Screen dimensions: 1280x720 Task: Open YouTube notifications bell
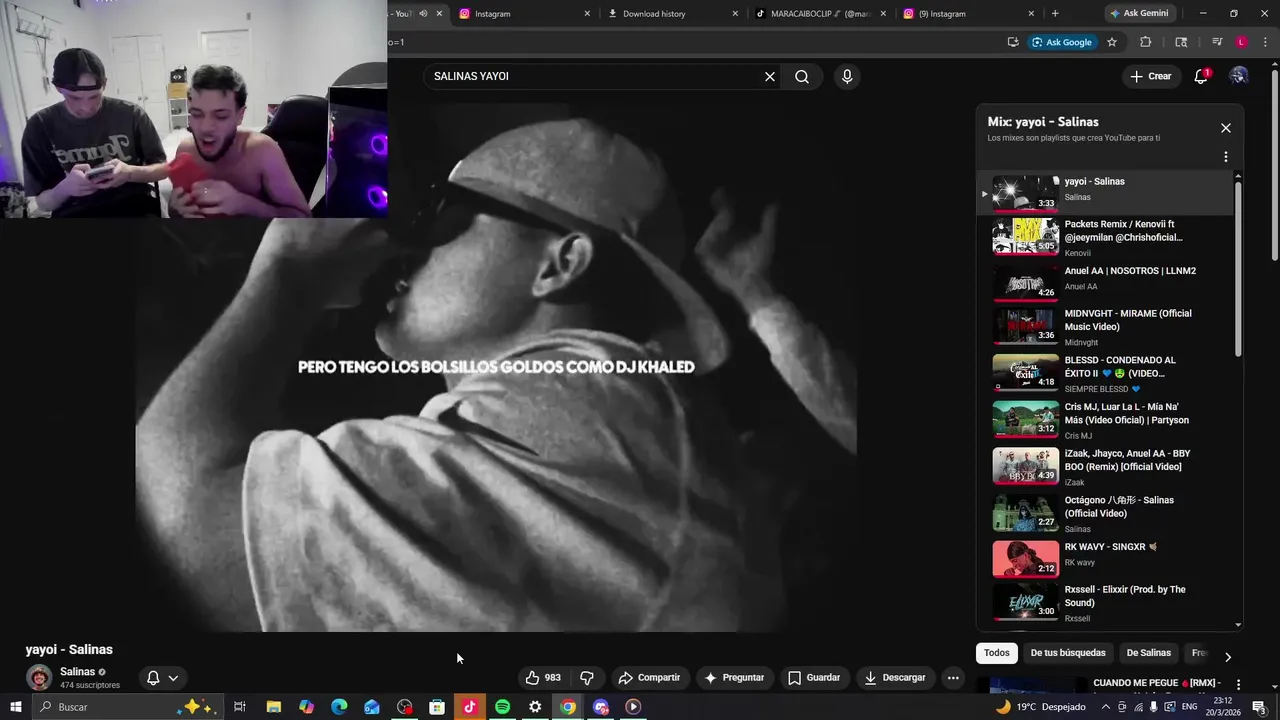coord(1201,76)
